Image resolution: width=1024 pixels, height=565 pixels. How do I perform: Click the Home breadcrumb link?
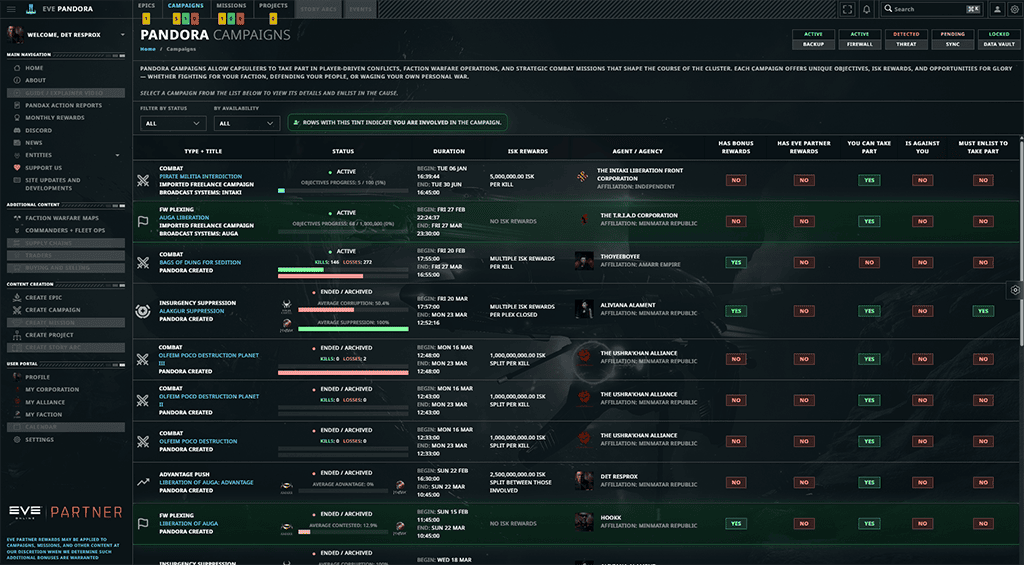(x=148, y=49)
